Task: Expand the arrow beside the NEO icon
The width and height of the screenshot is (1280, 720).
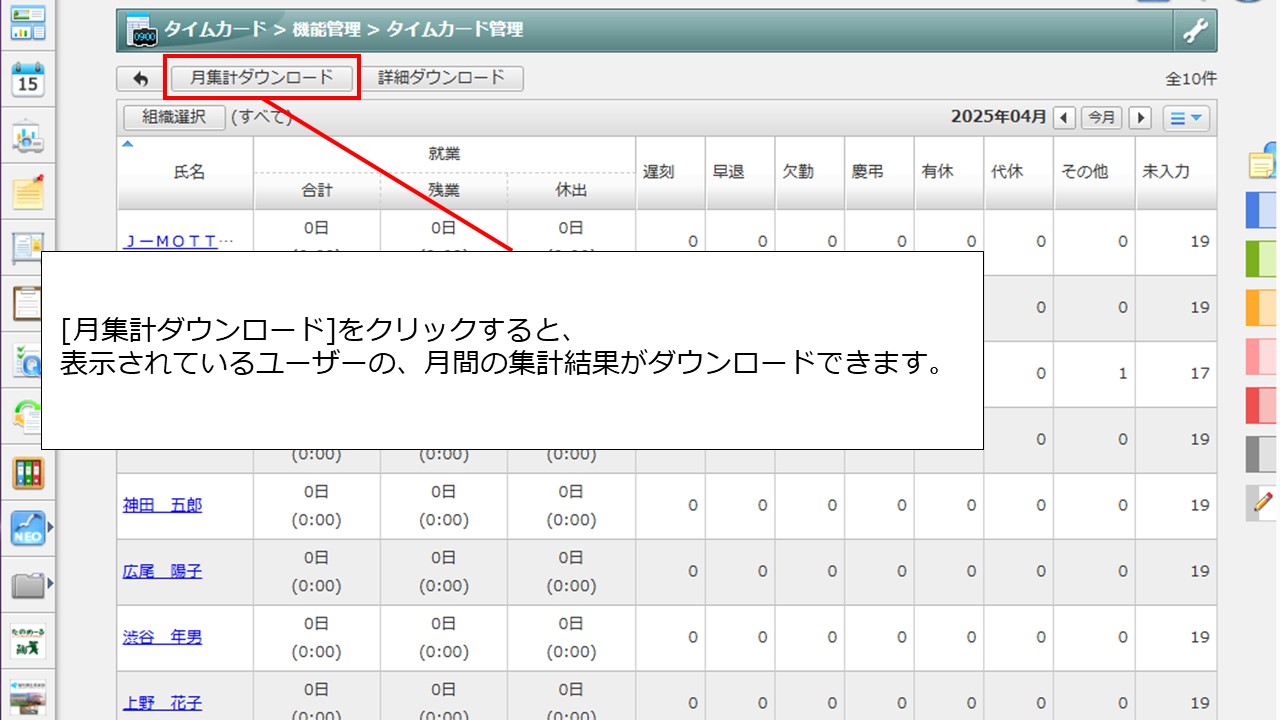Action: pos(50,526)
